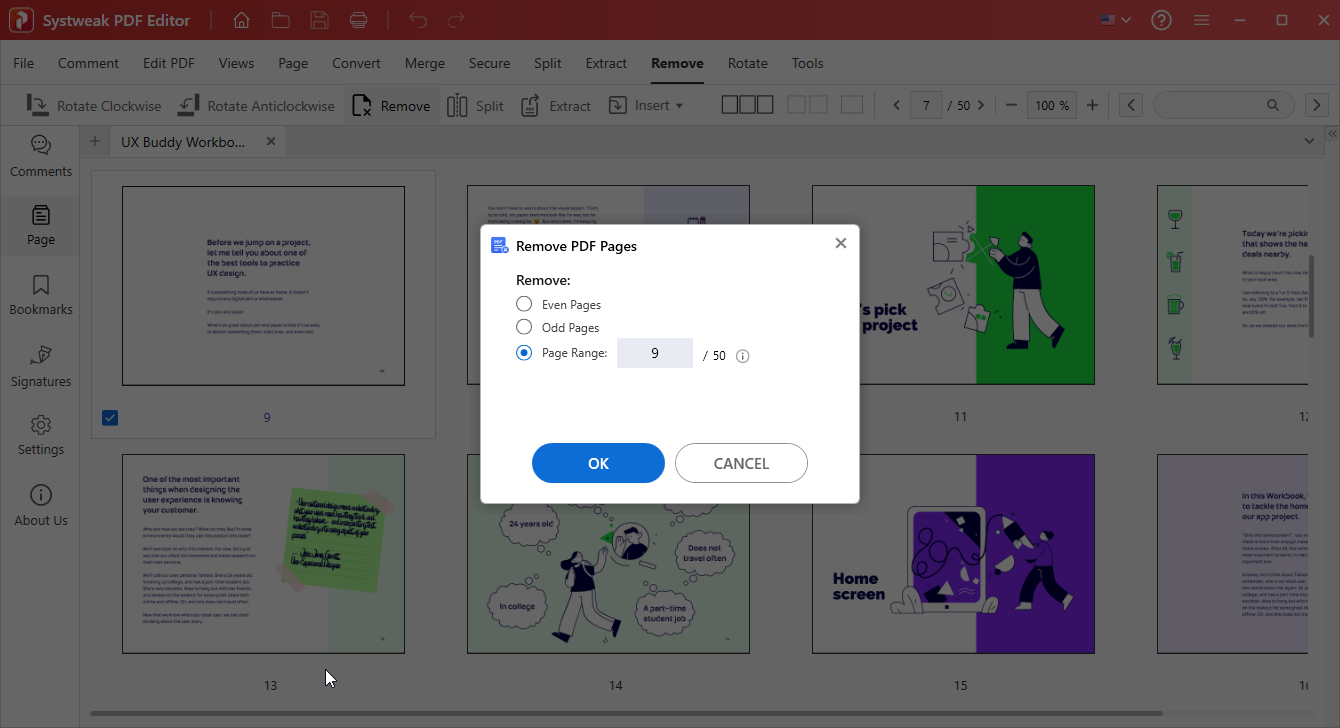Select the Odd Pages radio button
The width and height of the screenshot is (1340, 728).
tap(523, 327)
